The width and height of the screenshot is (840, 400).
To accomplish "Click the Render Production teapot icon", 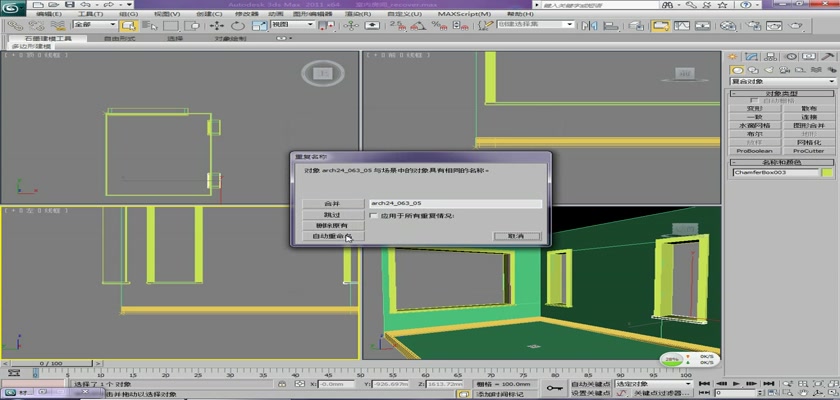I will pyautogui.click(x=796, y=26).
